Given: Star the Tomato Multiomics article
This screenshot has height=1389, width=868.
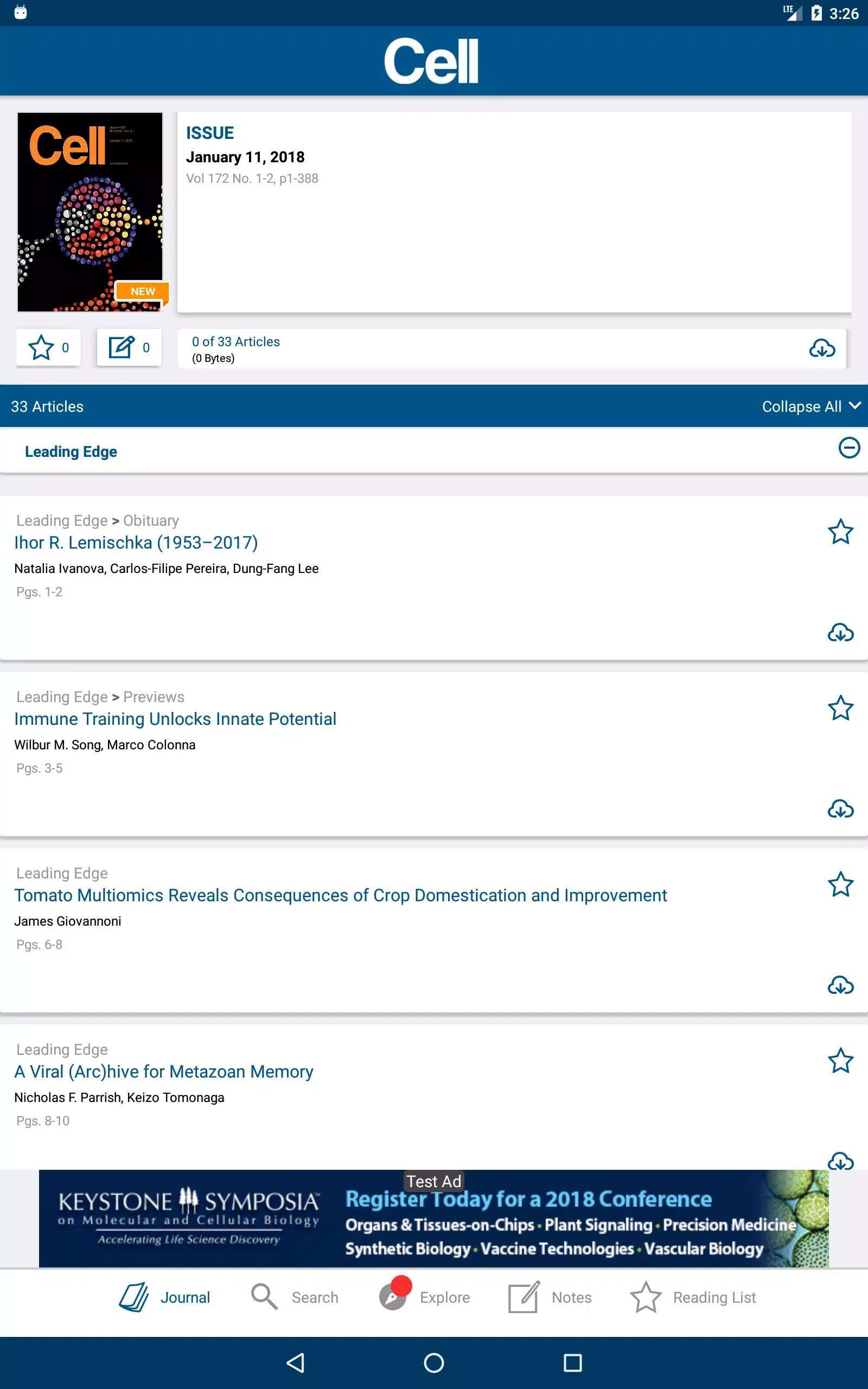Looking at the screenshot, I should point(840,884).
